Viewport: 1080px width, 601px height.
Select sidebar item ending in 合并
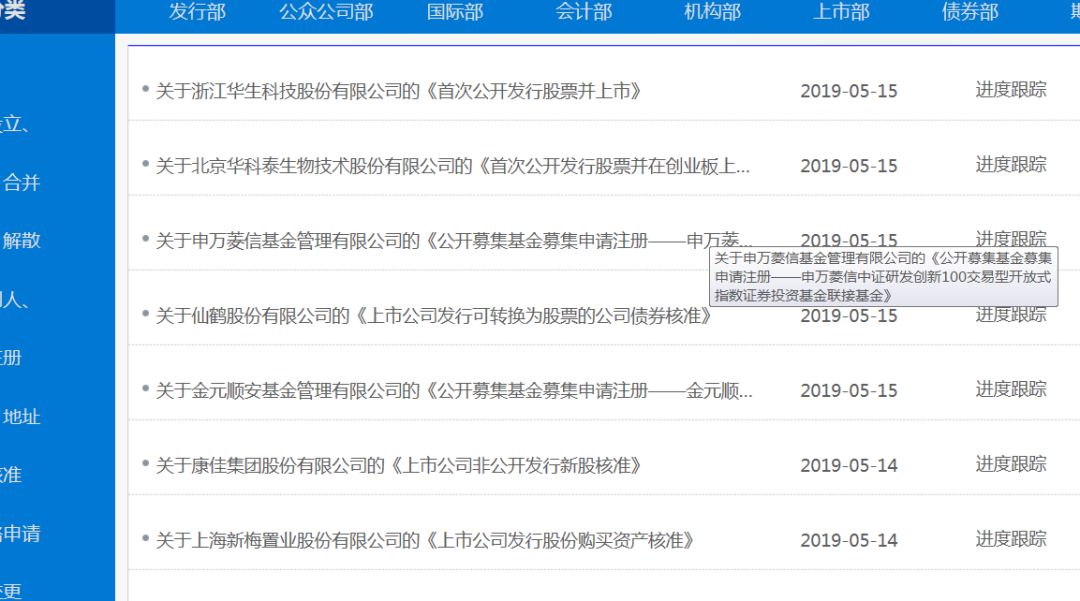coord(21,182)
